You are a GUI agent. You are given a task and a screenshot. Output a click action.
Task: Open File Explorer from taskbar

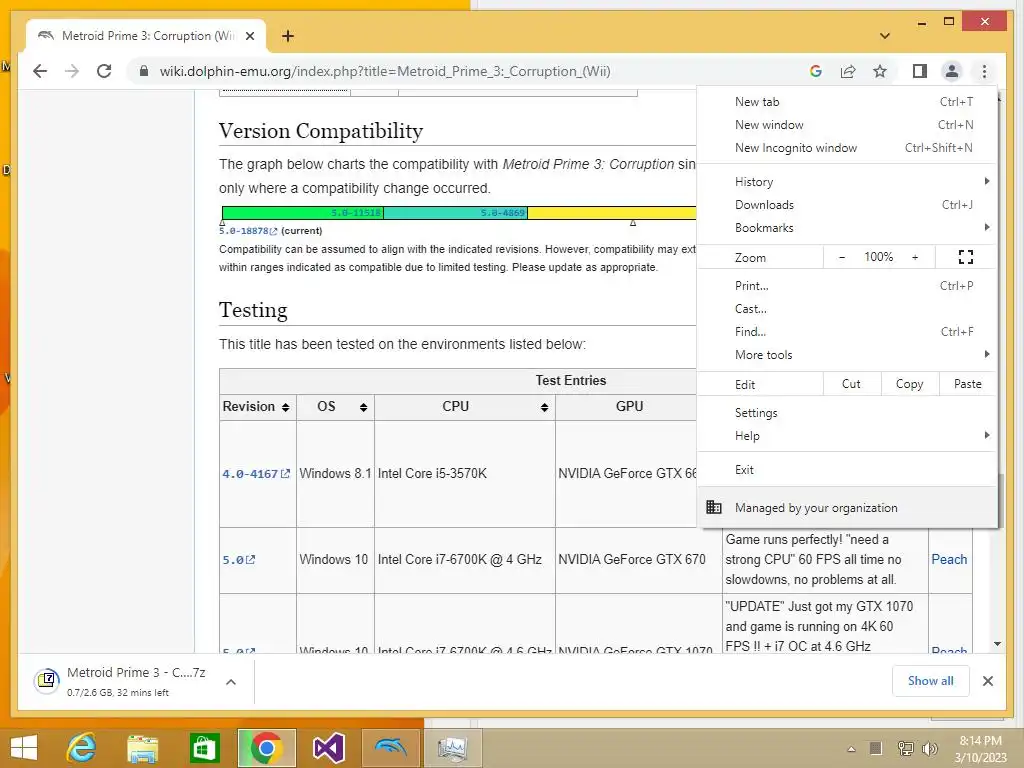click(142, 748)
